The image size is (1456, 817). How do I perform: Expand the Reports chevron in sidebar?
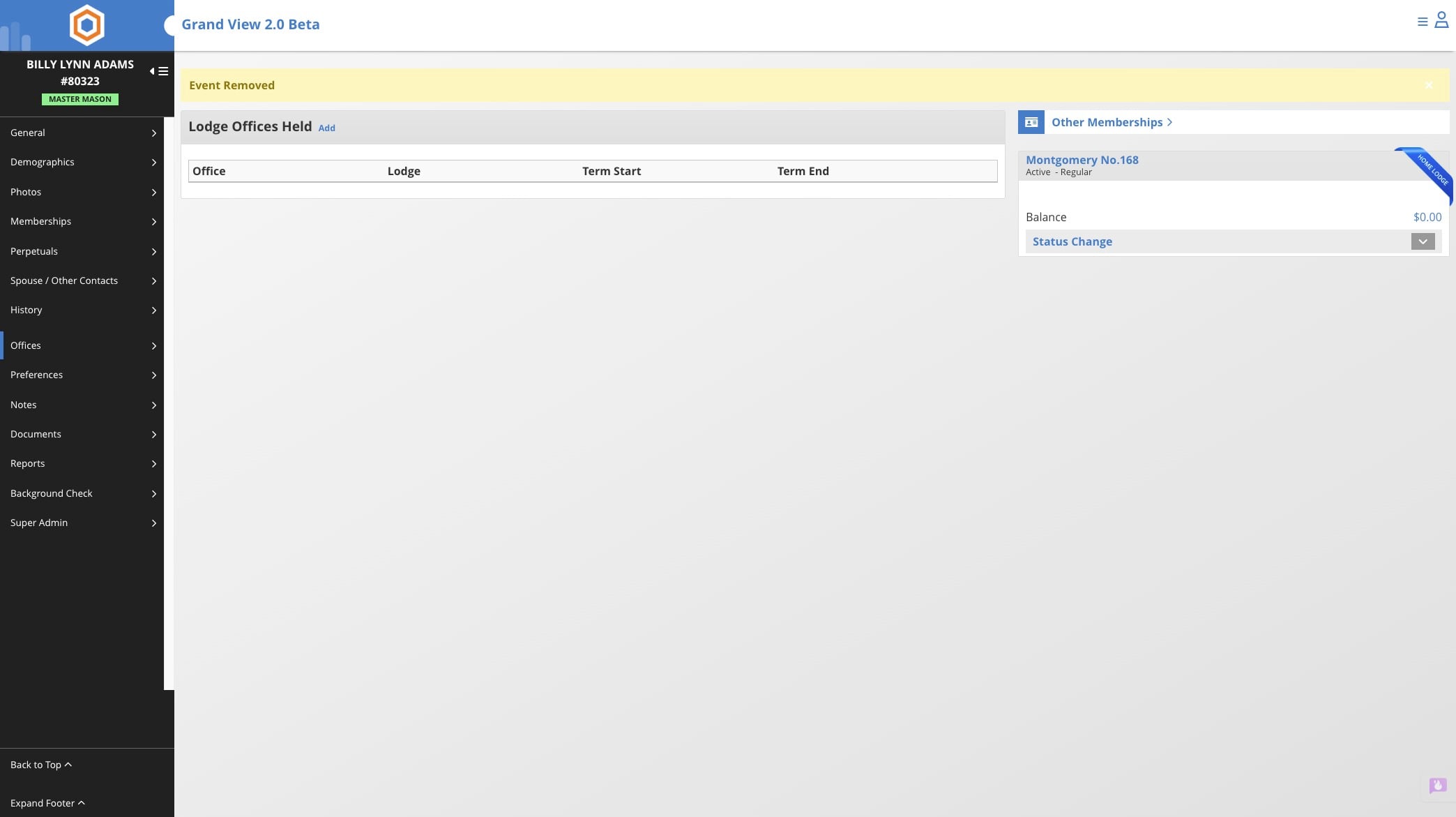point(153,463)
